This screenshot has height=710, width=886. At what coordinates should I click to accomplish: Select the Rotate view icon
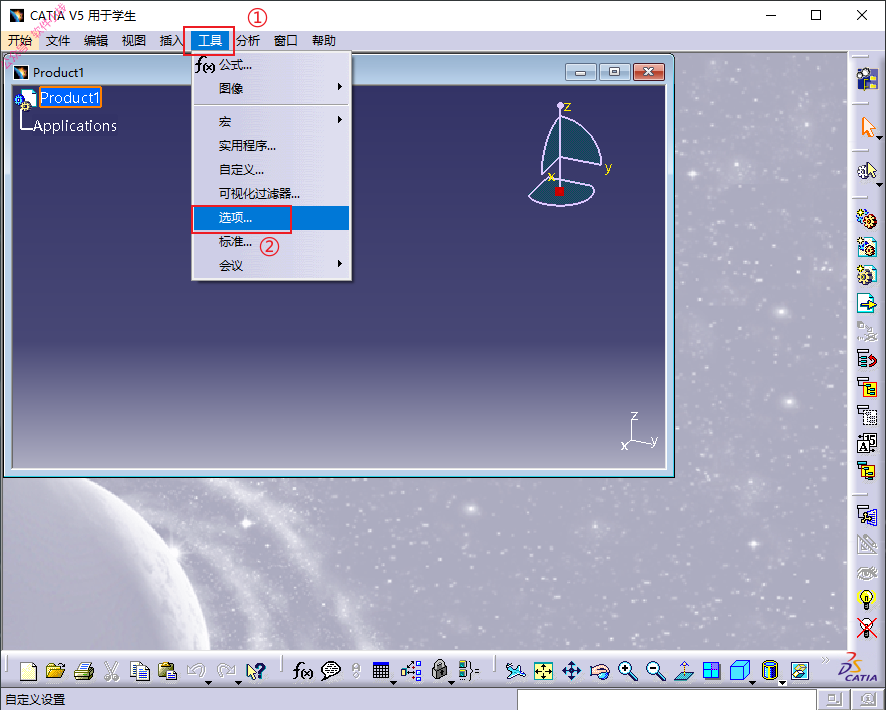(600, 671)
